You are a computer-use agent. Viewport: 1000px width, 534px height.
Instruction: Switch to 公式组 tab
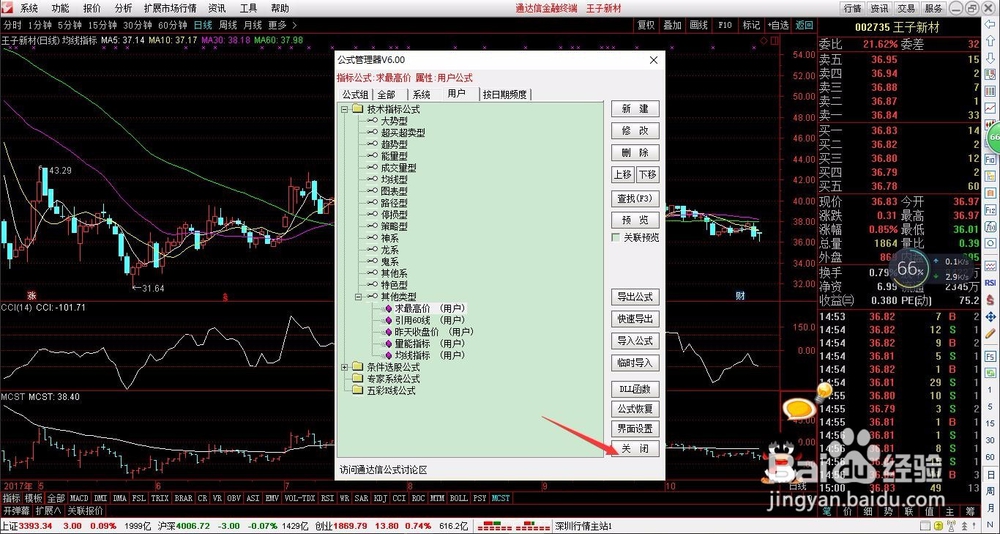click(355, 94)
